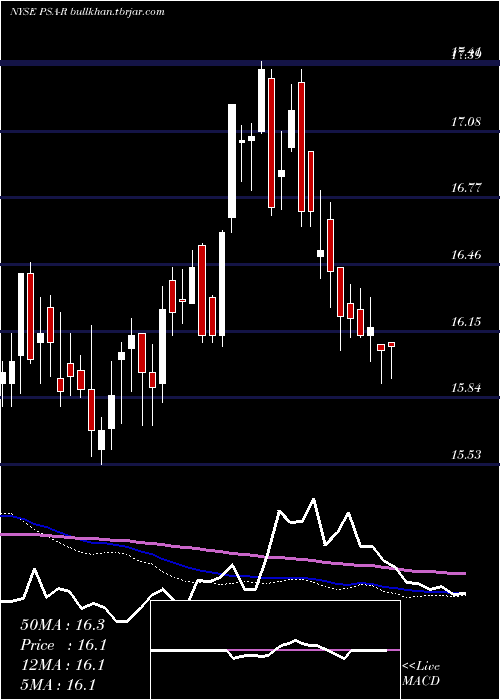
Task: Click the '5MA : 16.1' readout
Action: click(x=58, y=685)
